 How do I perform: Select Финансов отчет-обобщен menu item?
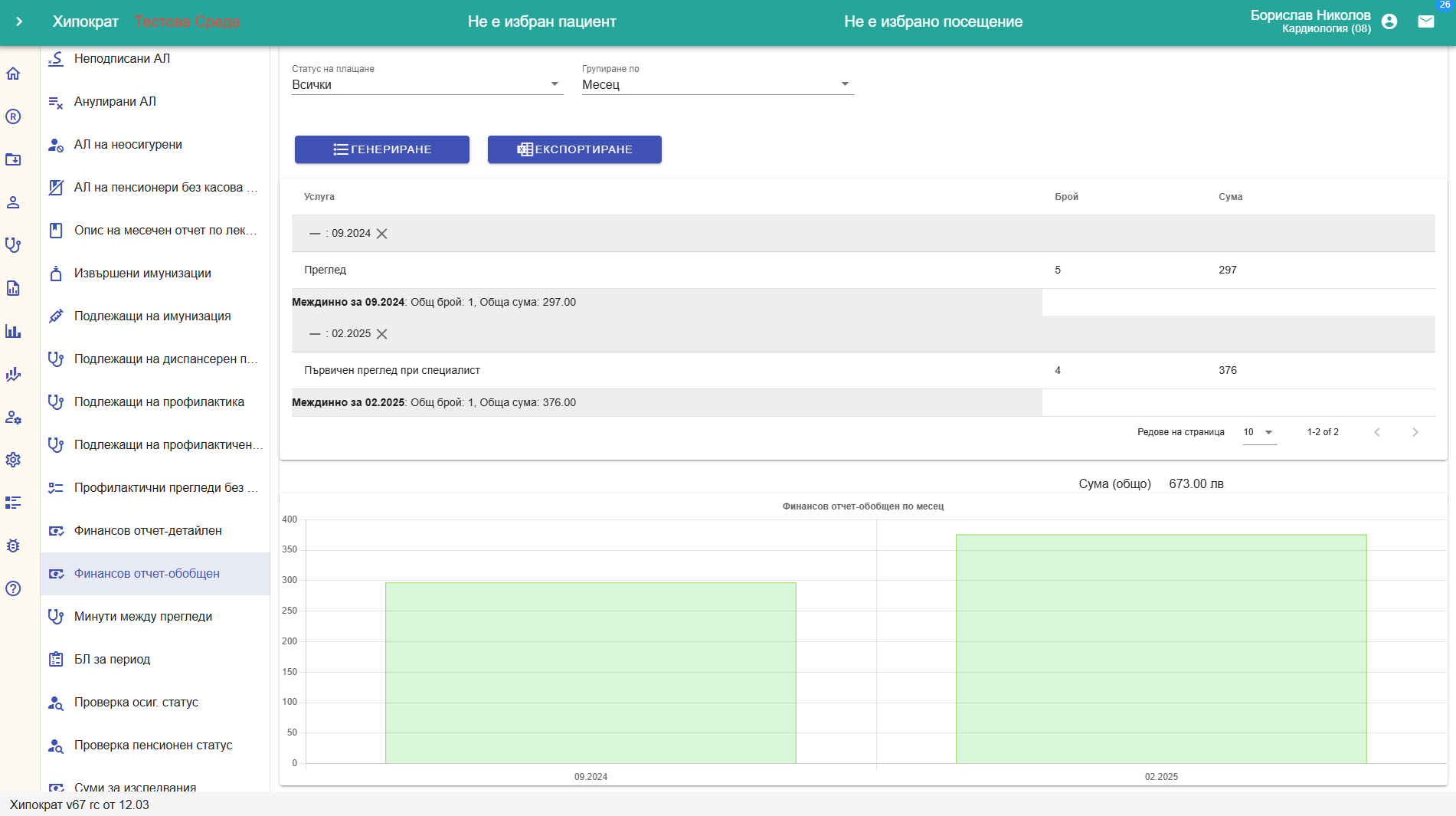(x=155, y=574)
